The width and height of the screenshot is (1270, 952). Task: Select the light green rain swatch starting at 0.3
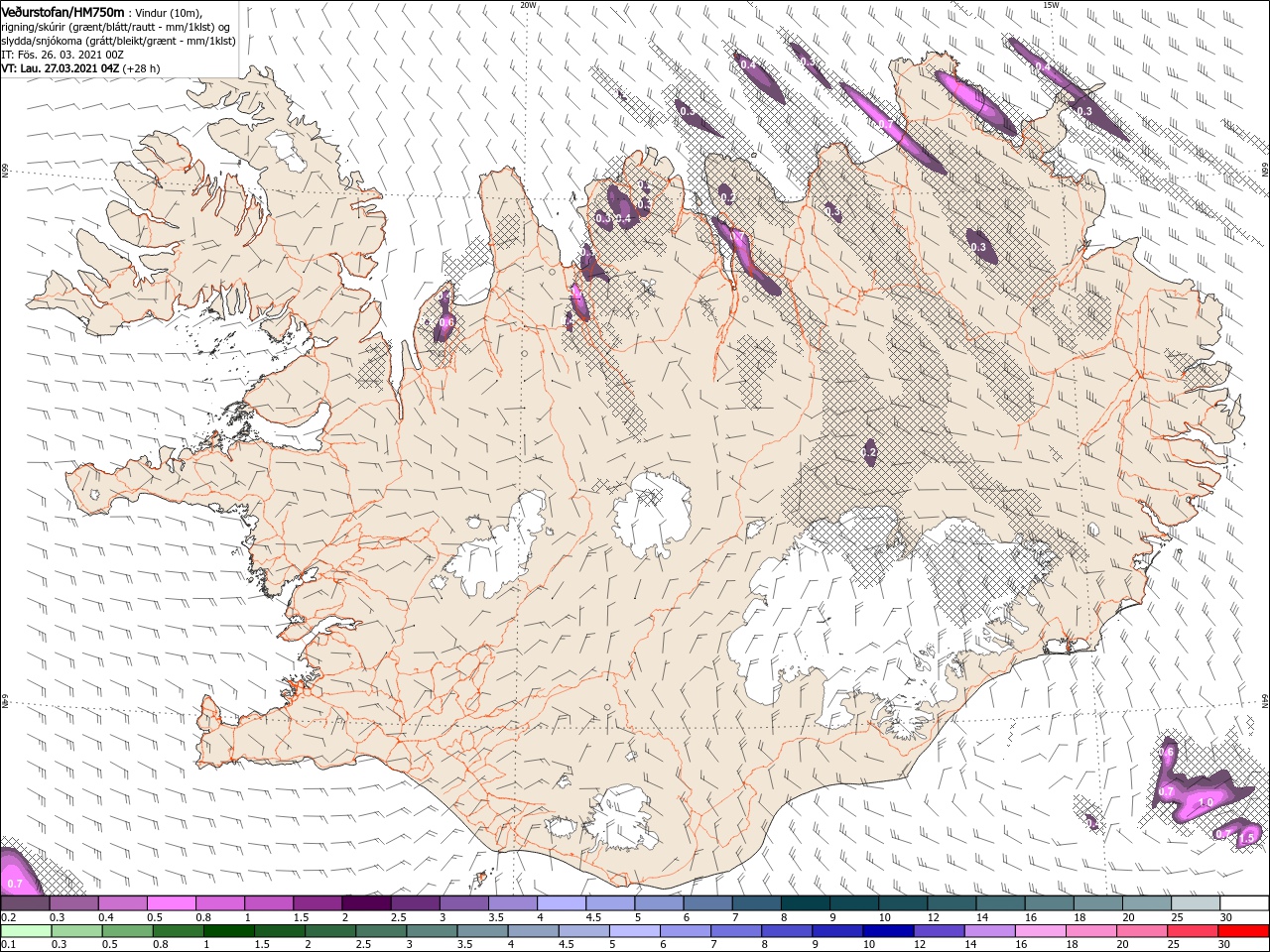[75, 931]
